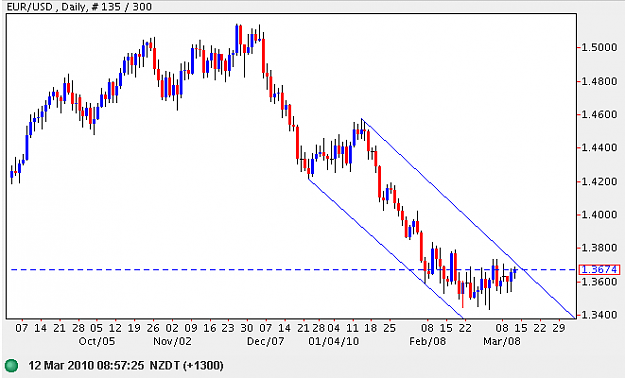Click the date axis tick label 25

coord(389,328)
